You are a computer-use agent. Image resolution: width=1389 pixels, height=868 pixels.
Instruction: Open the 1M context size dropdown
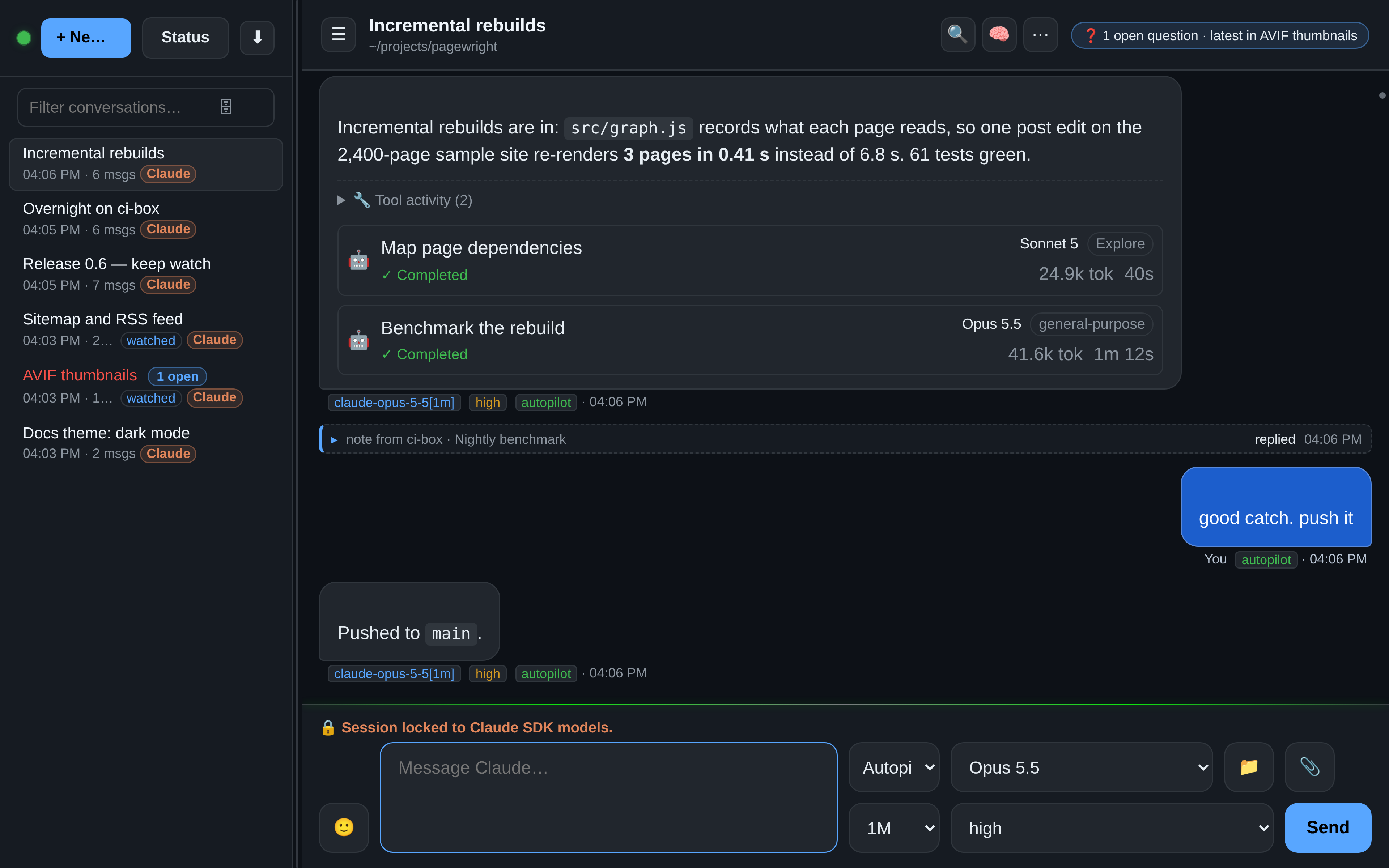point(894,828)
